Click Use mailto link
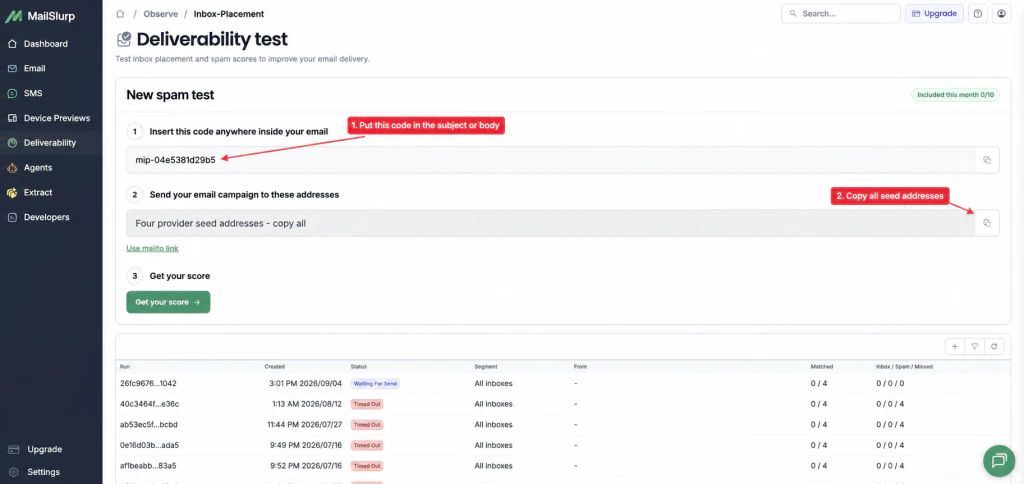Image resolution: width=1024 pixels, height=484 pixels. (152, 248)
